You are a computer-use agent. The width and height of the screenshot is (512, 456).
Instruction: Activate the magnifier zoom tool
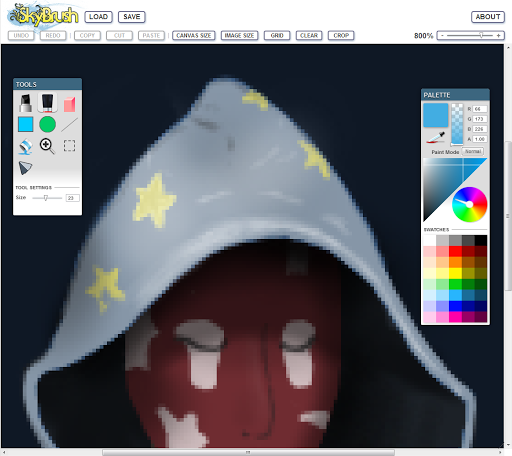click(47, 146)
